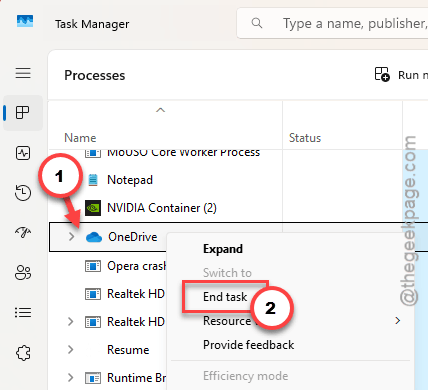The height and width of the screenshot is (390, 428).
Task: Open the Users sidebar icon
Action: coord(23,273)
